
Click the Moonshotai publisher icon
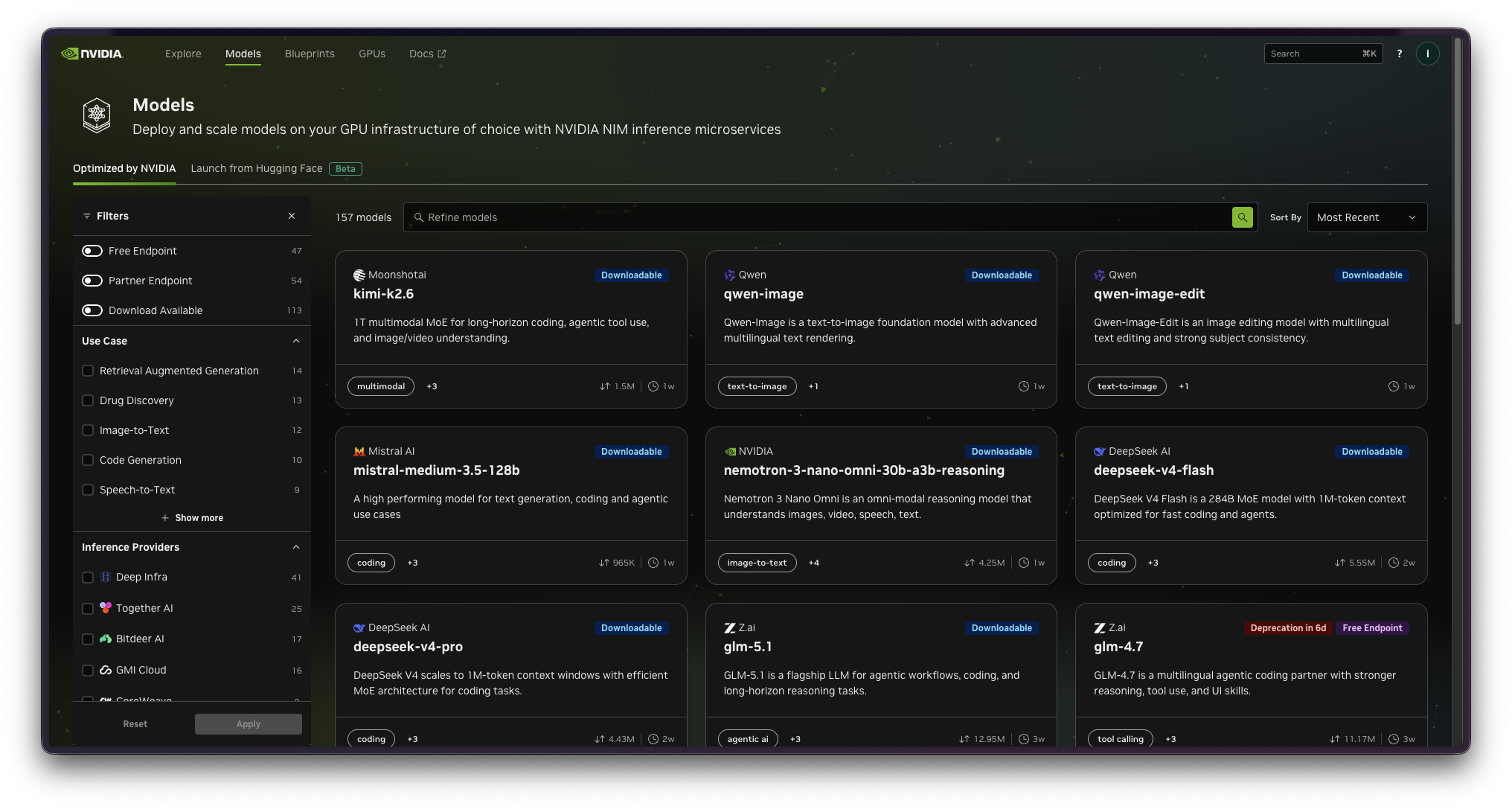coord(359,275)
